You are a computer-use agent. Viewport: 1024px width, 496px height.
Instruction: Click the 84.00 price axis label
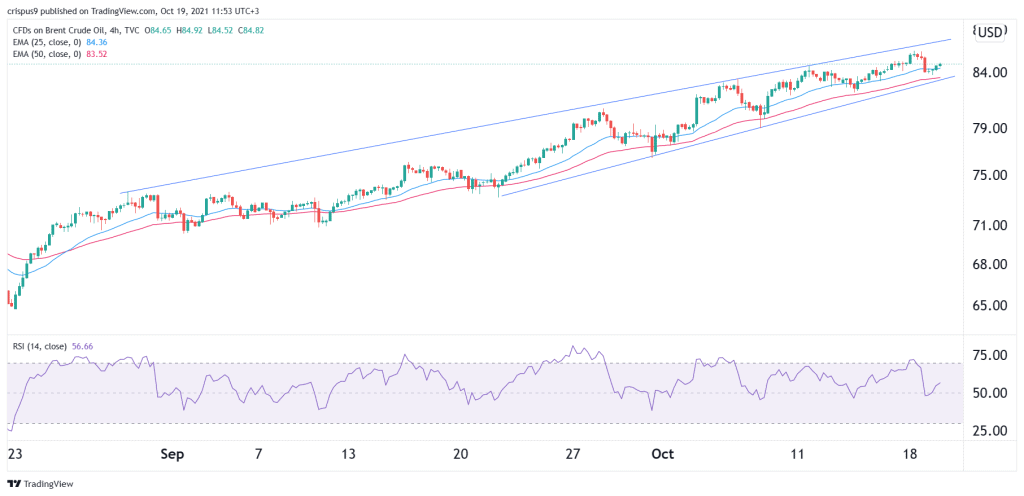pyautogui.click(x=989, y=72)
